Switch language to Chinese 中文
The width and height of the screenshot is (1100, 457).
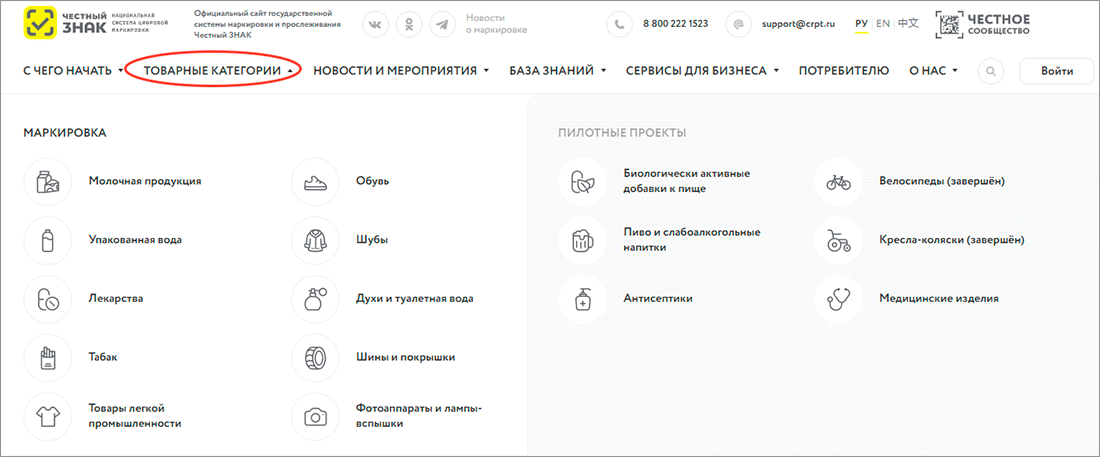coord(908,23)
